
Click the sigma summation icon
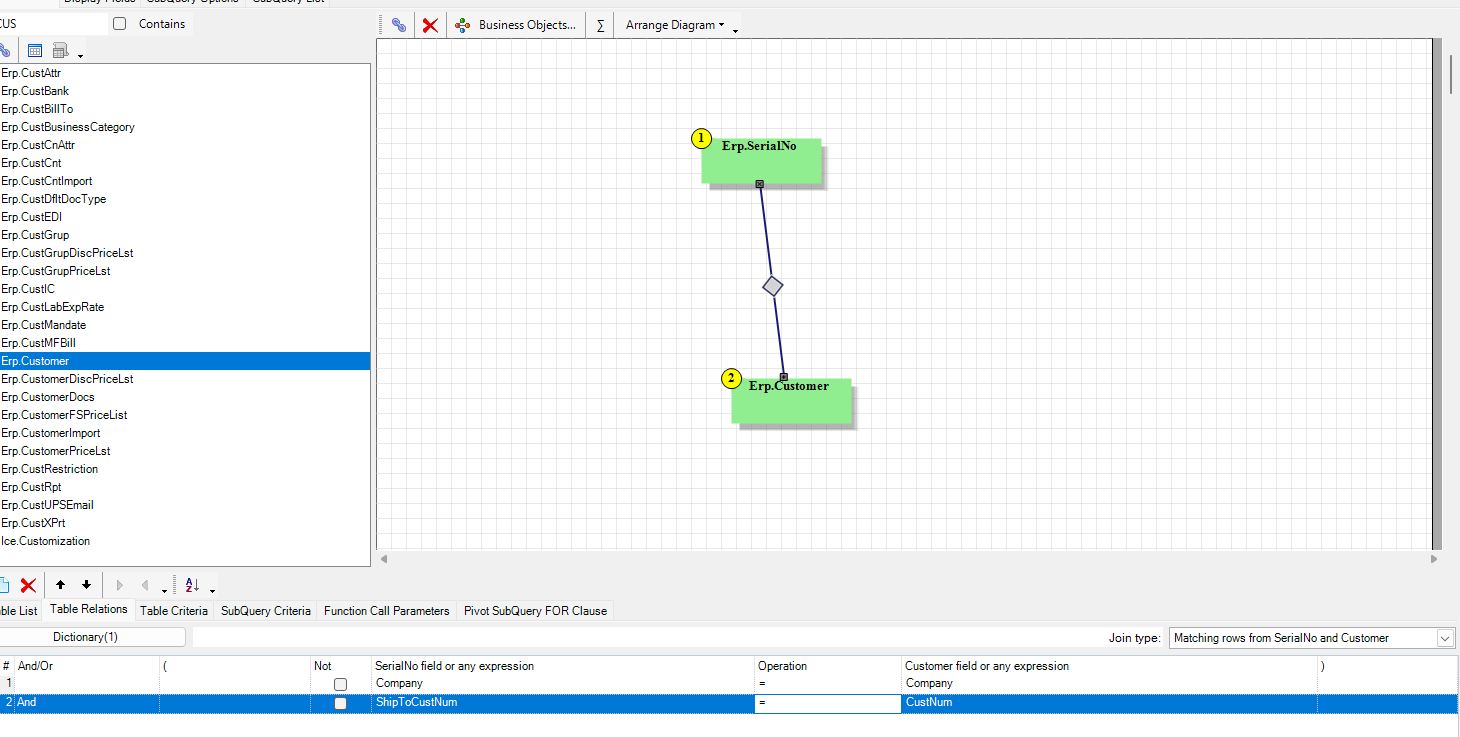[600, 25]
